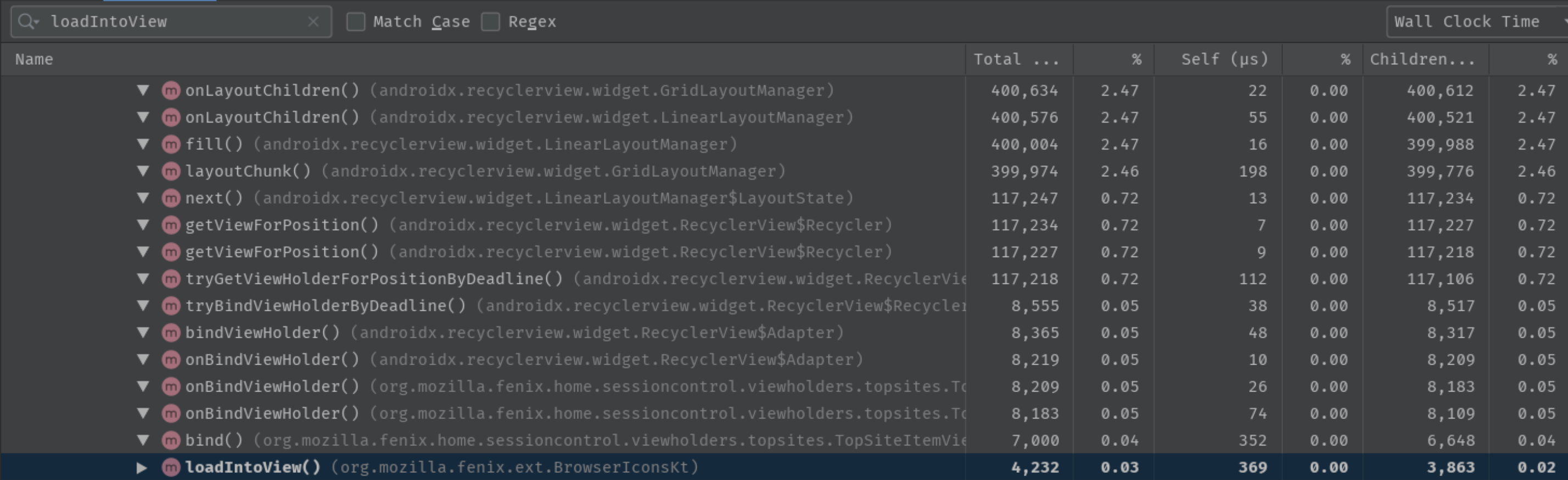Collapse the RecyclerView$Adapter onBindViewHolder() node
Screen dimensions: 1568x480
tap(143, 359)
